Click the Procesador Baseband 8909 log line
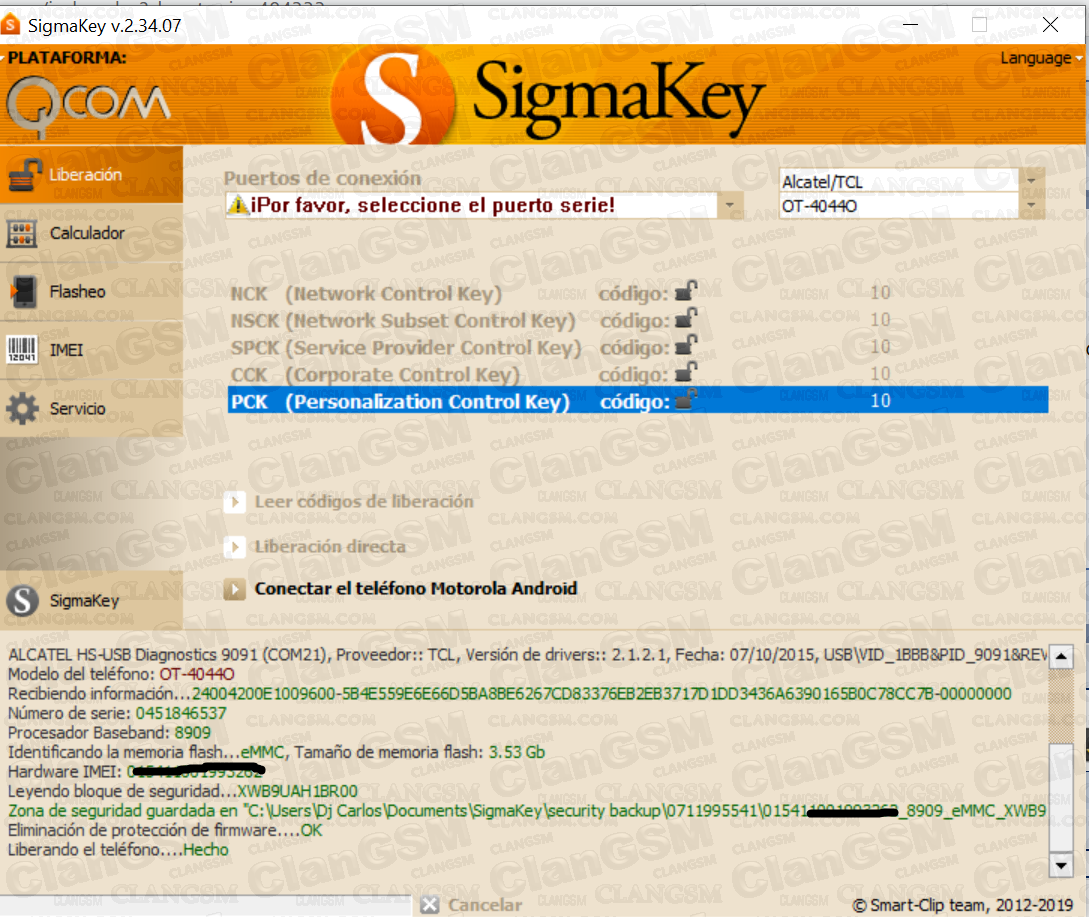1089x917 pixels. click(109, 733)
